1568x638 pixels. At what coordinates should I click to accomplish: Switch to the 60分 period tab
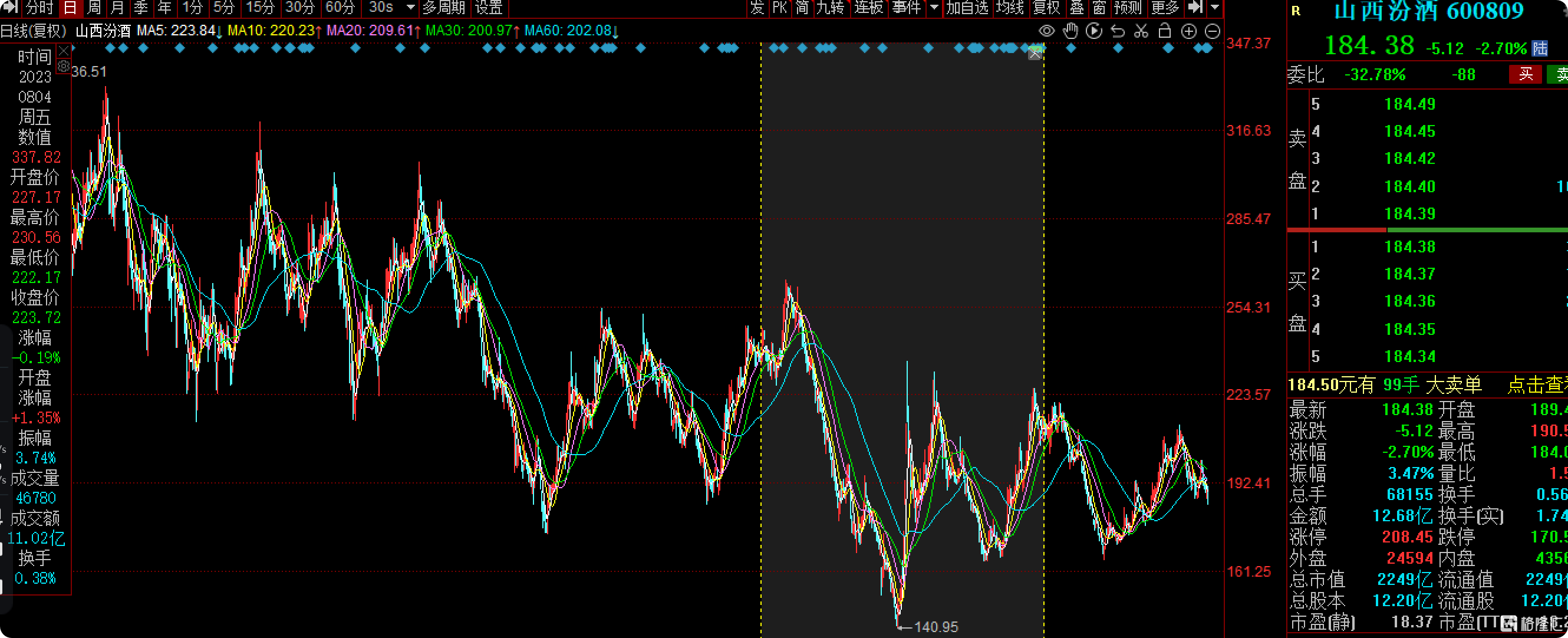[340, 8]
